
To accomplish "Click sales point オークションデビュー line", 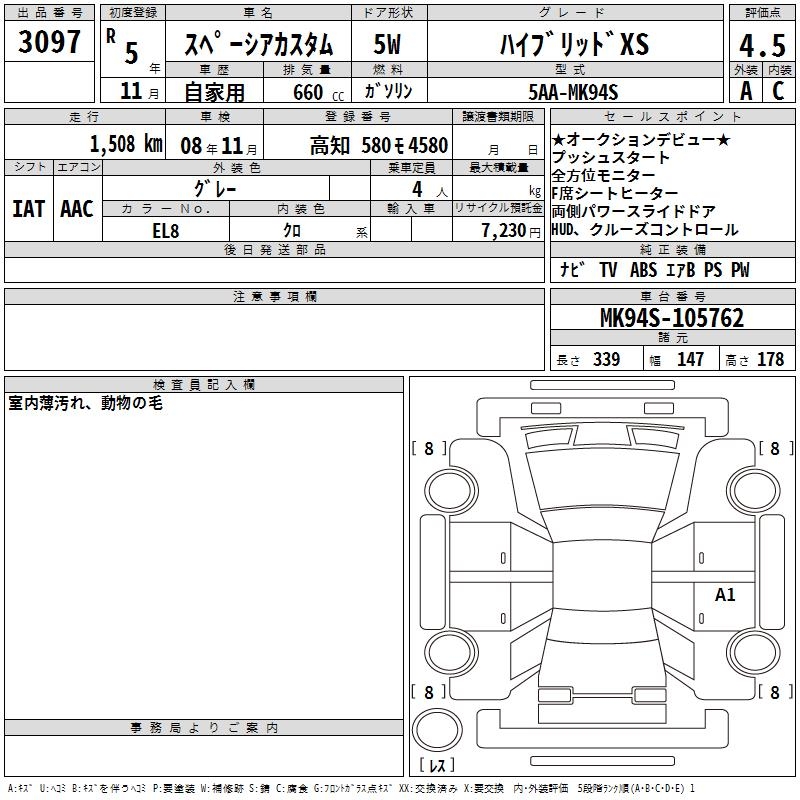I will point(641,139).
